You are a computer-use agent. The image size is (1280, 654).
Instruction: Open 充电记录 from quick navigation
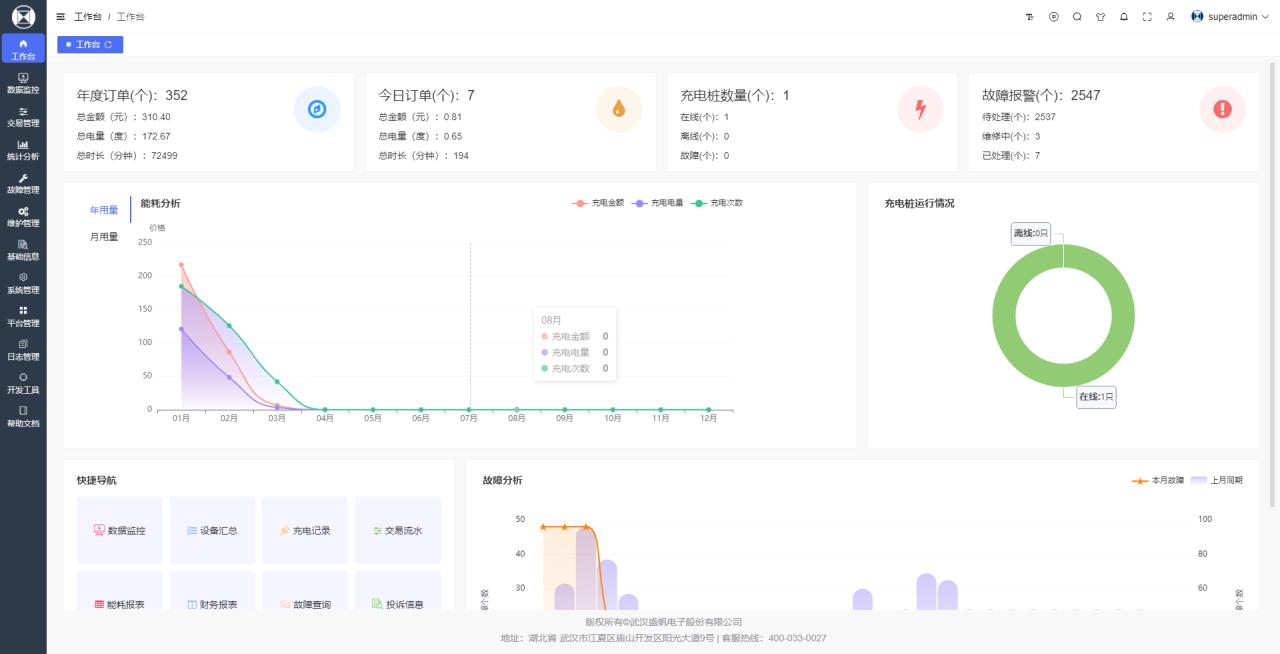point(303,530)
